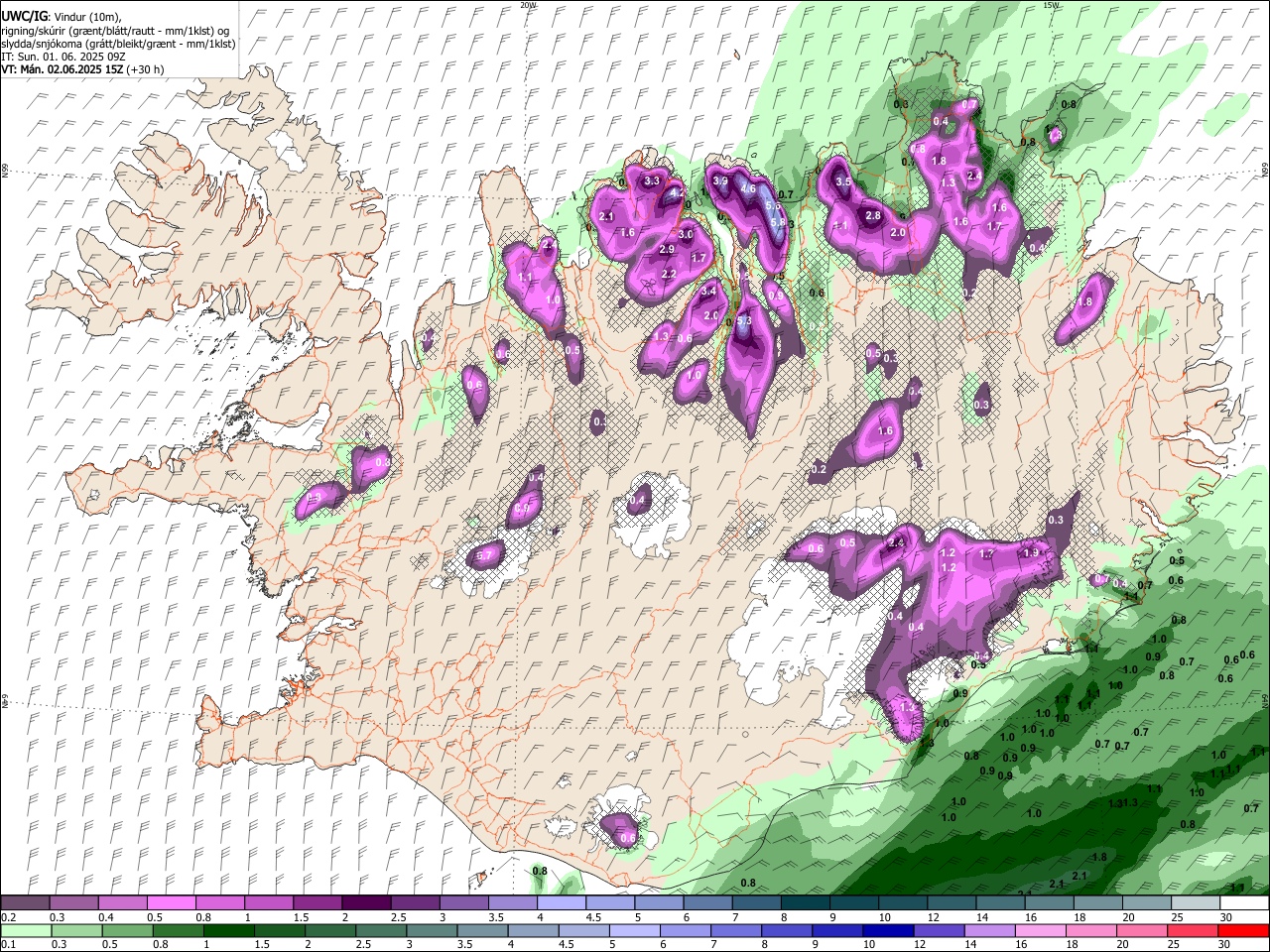Click the bright pink snow swatch right of 0.5
1270x952 pixels.
pyautogui.click(x=172, y=903)
